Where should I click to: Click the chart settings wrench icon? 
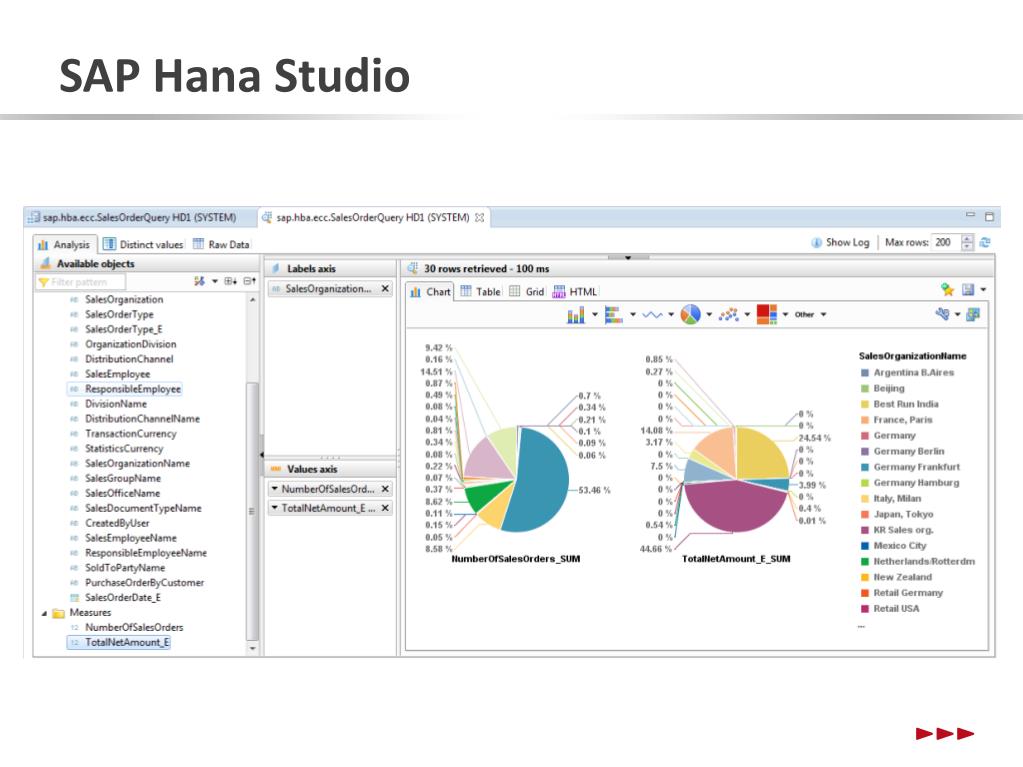point(941,314)
